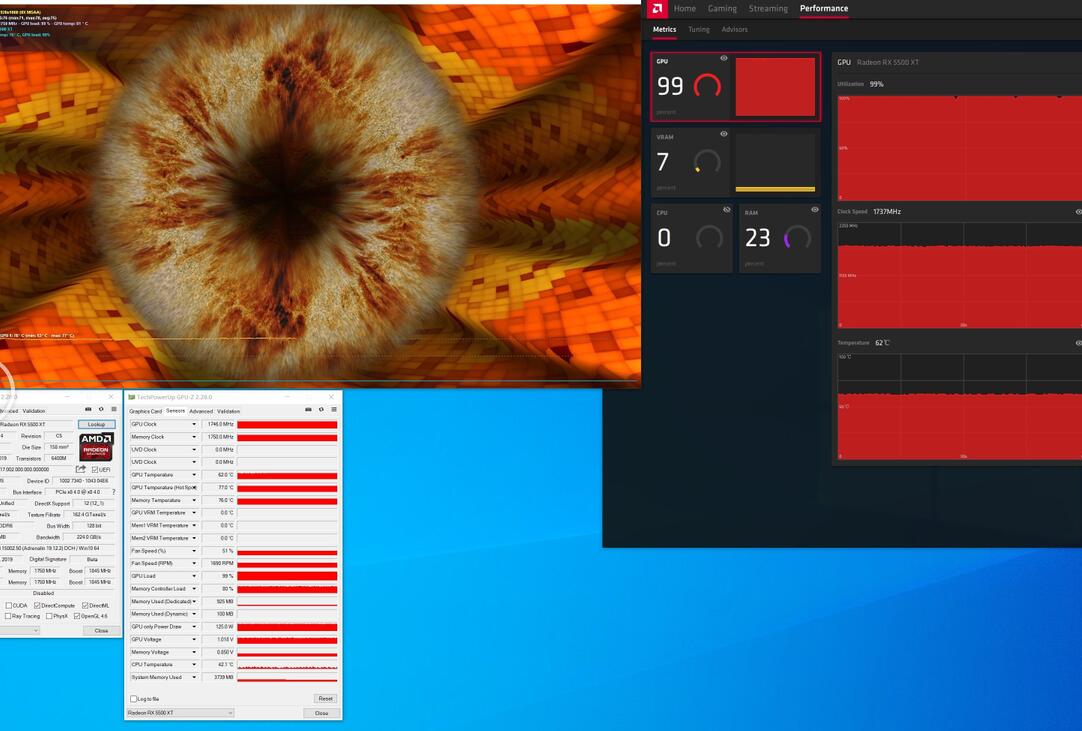
Task: Switch to the Gaming tab in Radeon Software
Action: point(722,8)
